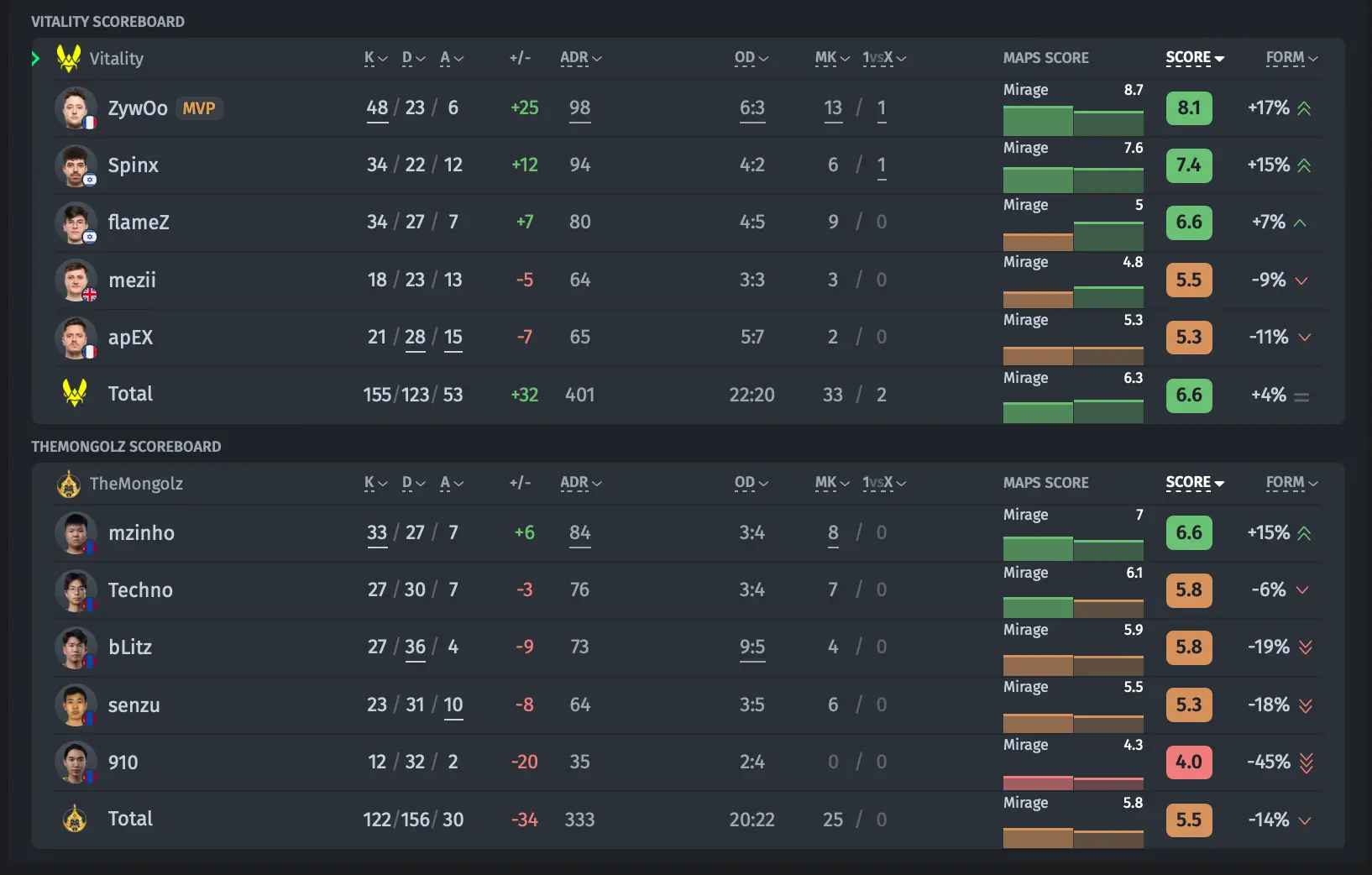The width and height of the screenshot is (1372, 875).
Task: Click mezii's orange 5.5 score badge
Action: [x=1189, y=280]
